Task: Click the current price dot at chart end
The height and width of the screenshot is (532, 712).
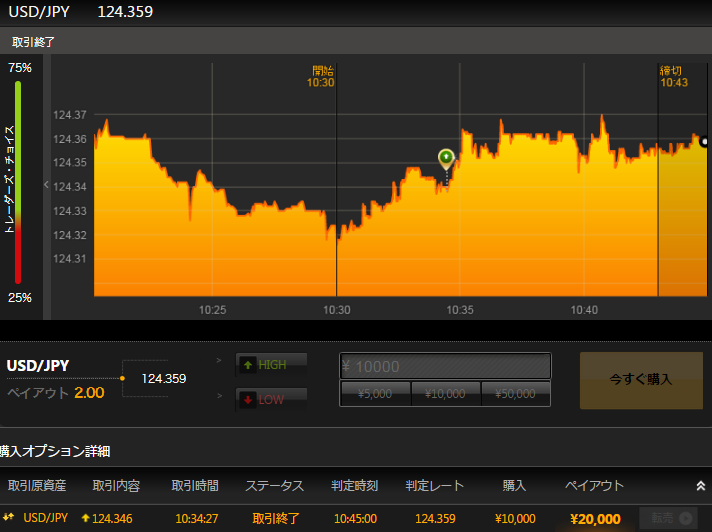Action: [705, 142]
